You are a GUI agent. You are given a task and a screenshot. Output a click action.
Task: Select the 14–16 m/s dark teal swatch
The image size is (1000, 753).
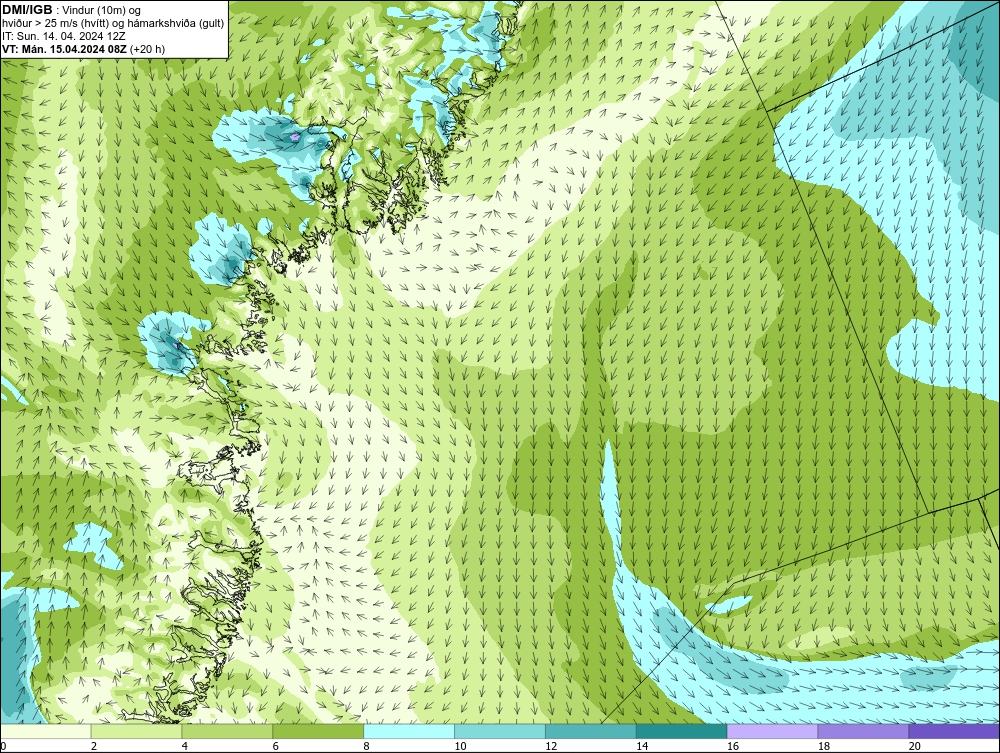coord(681,731)
